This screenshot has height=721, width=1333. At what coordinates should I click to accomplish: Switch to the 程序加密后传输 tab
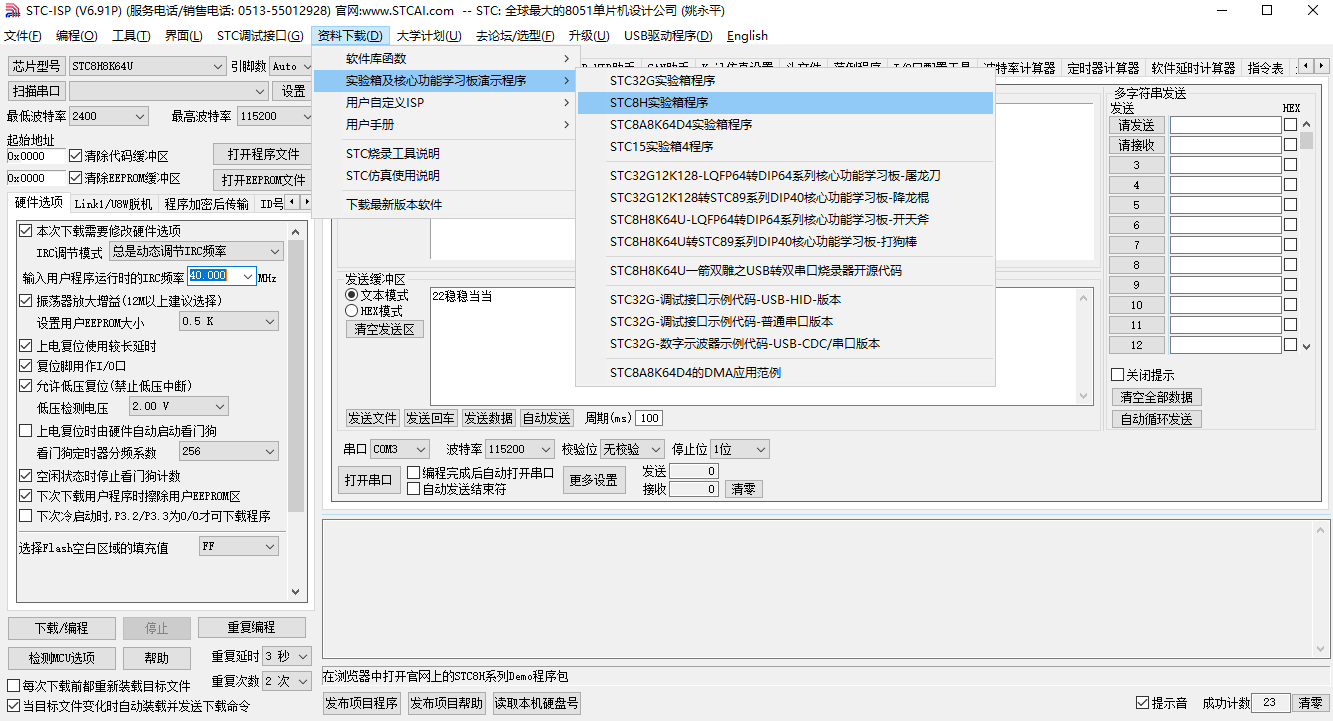(x=207, y=204)
